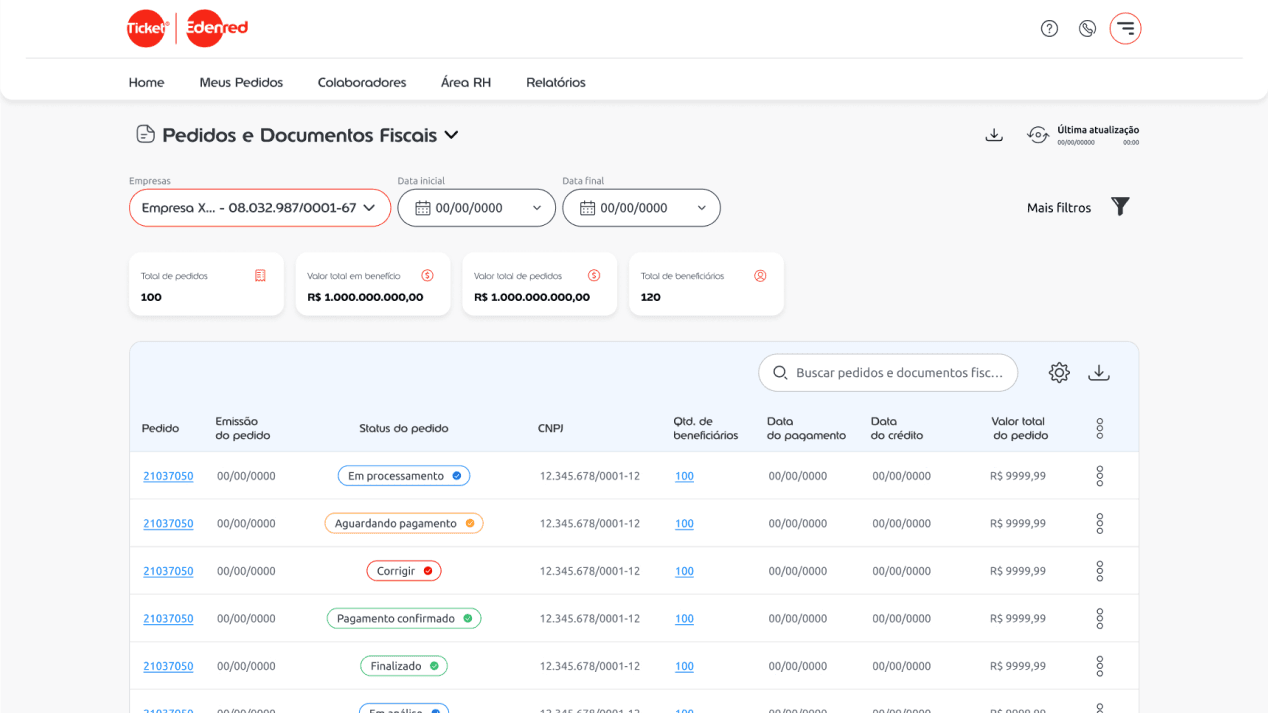Image resolution: width=1268 pixels, height=713 pixels.
Task: Open the funnel filter icon
Action: tap(1120, 206)
